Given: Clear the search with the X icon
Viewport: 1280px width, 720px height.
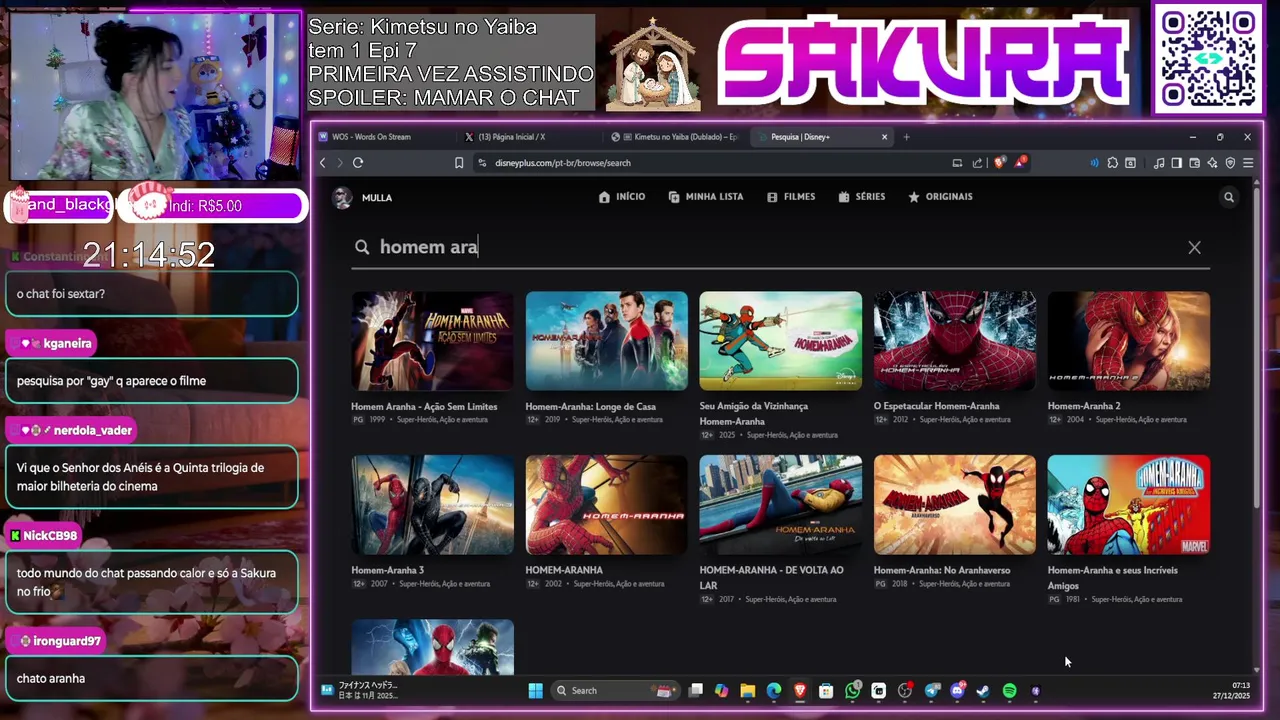Looking at the screenshot, I should 1194,247.
